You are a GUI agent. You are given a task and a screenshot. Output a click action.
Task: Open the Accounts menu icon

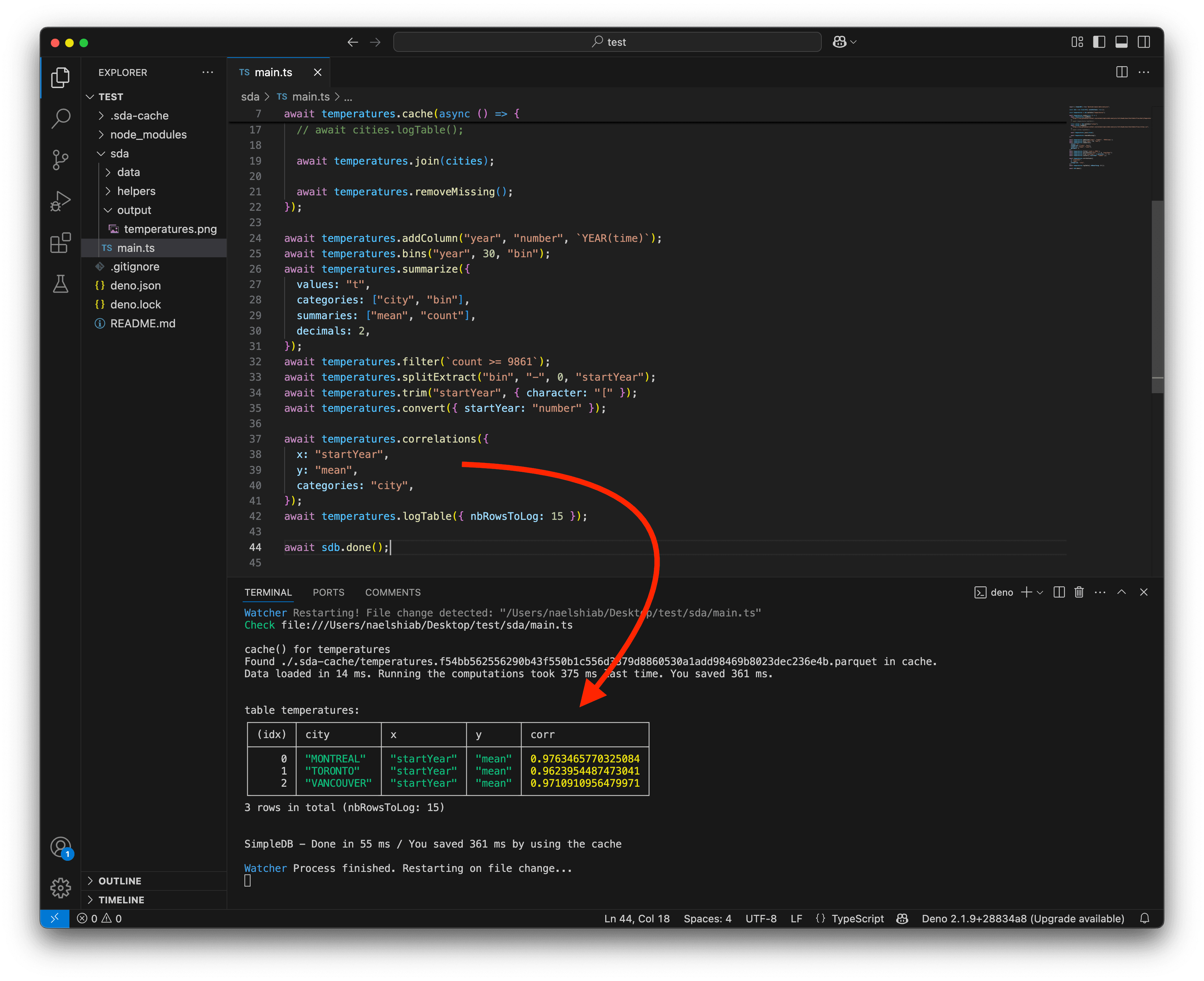tap(60, 846)
